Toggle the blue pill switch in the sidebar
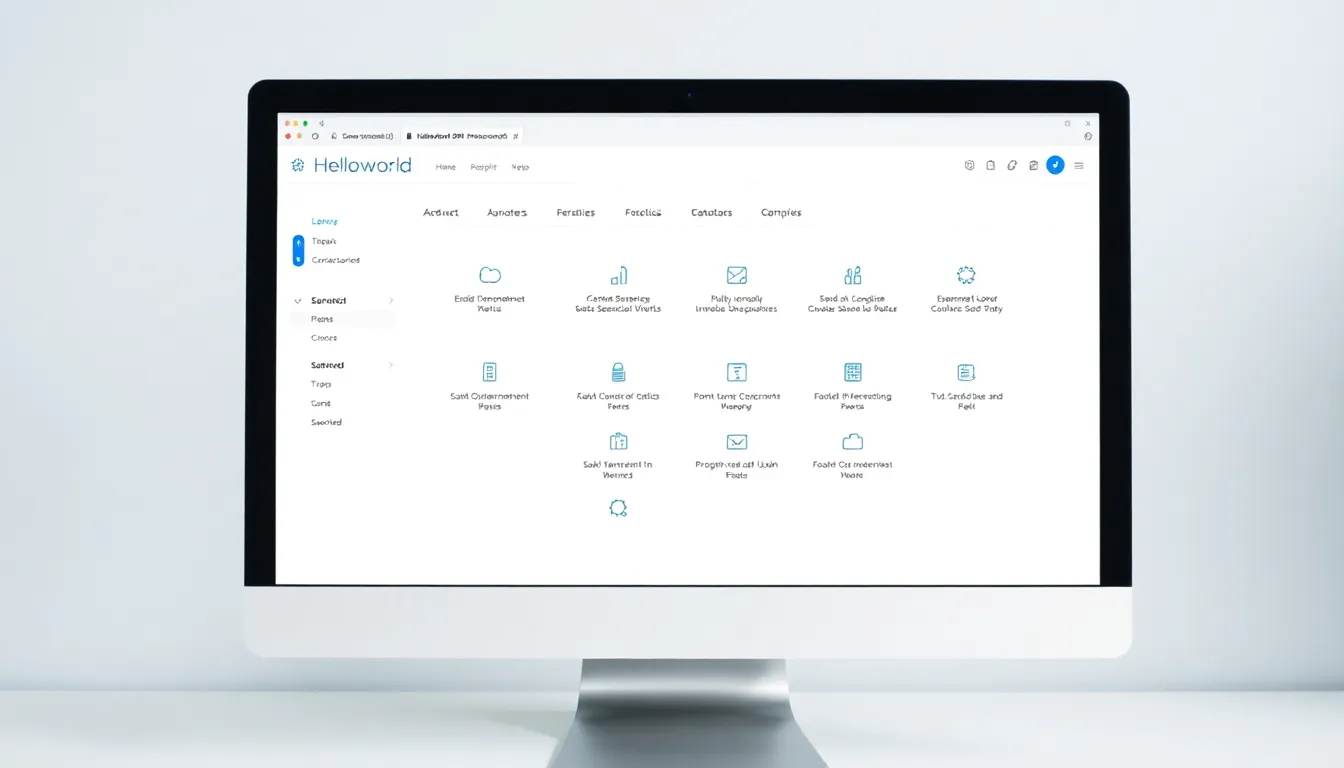The width and height of the screenshot is (1344, 768). [298, 251]
